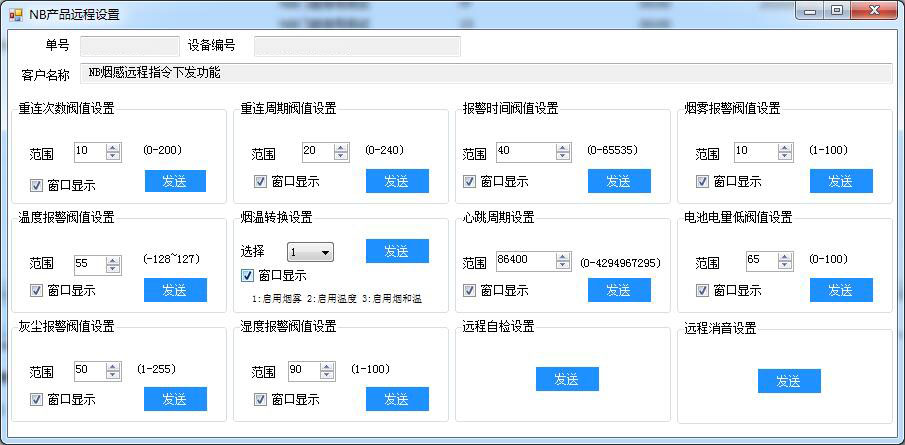Toggle 窗口显示 checkbox in 电池电量低阀值设置
Viewport: 905px width, 445px height.
click(703, 291)
